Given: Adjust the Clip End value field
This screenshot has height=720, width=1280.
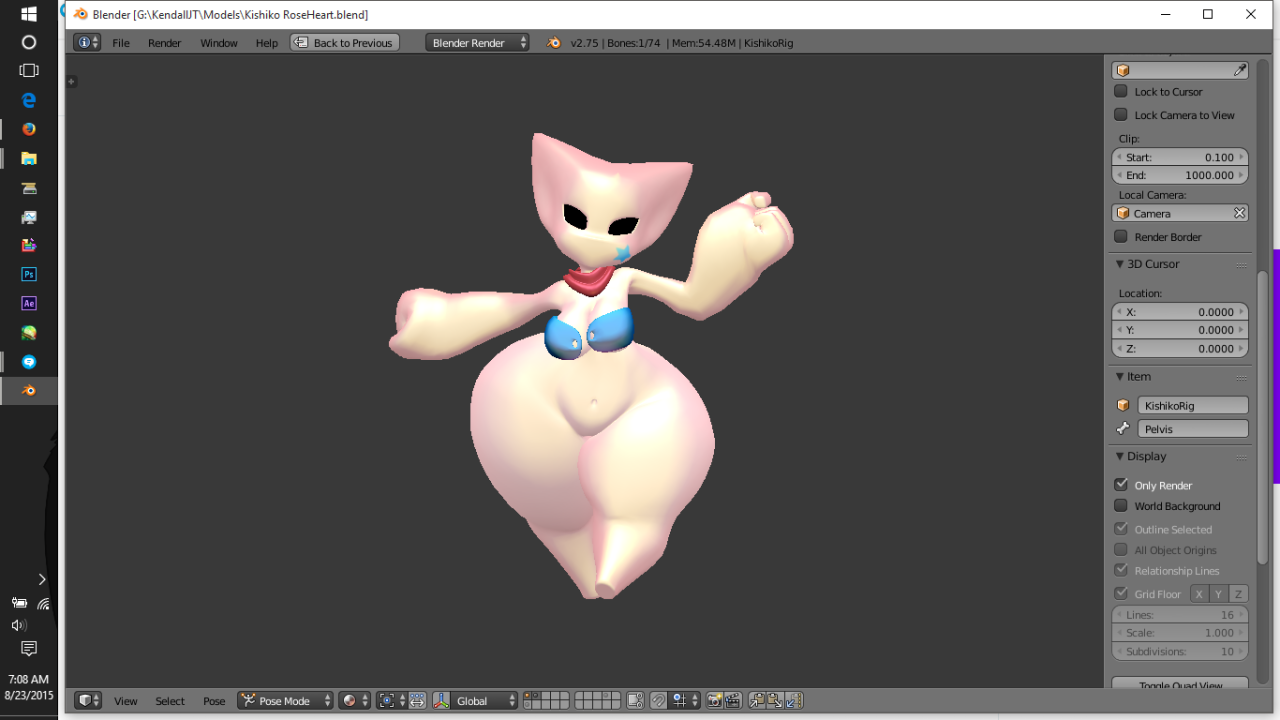Looking at the screenshot, I should [x=1180, y=175].
